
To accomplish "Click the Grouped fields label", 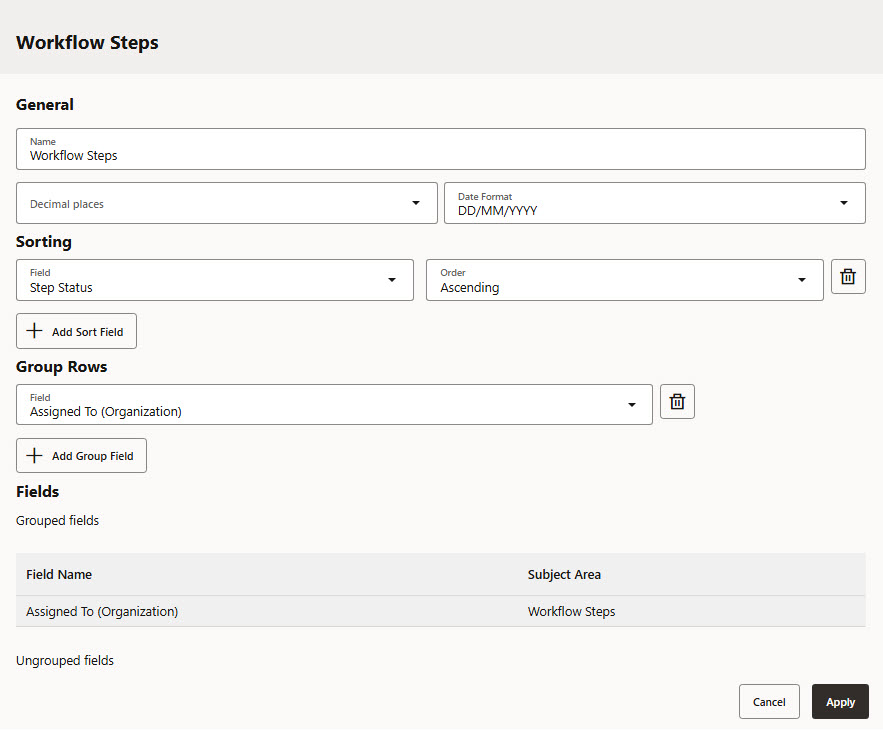I will pyautogui.click(x=58, y=521).
